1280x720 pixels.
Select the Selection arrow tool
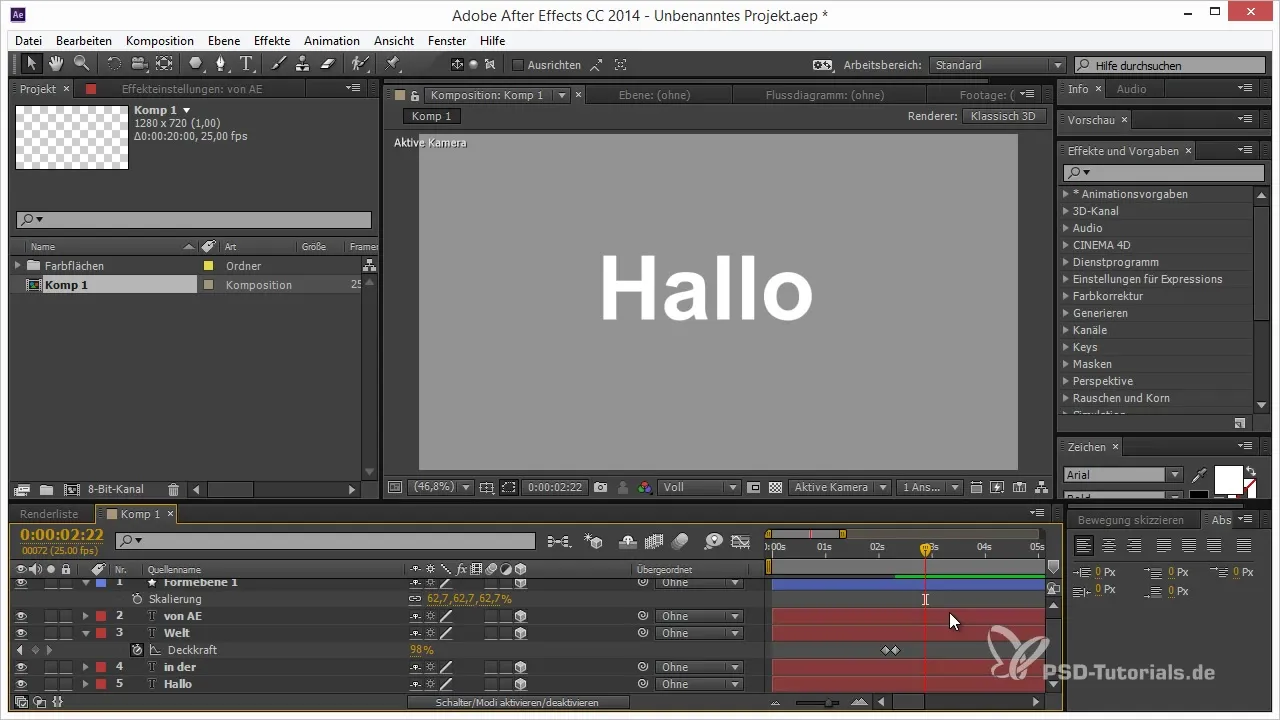pos(31,64)
